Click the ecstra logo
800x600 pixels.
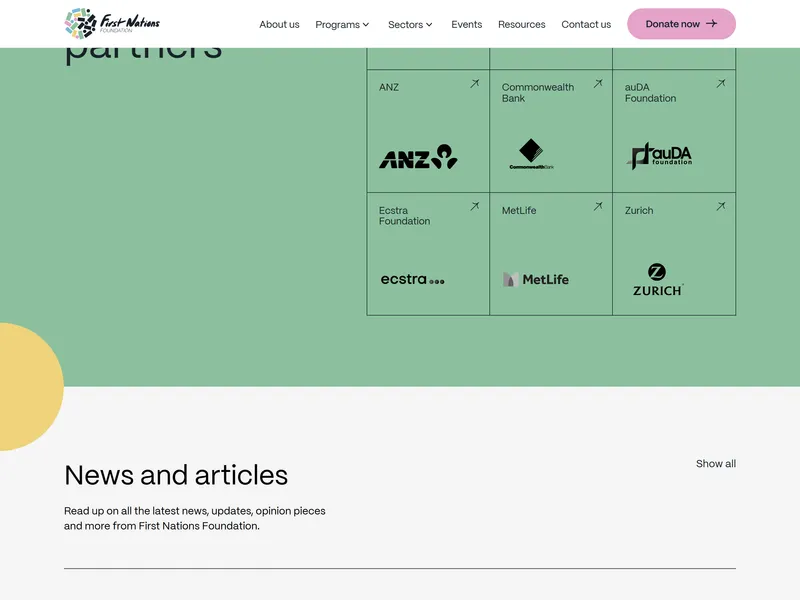413,280
